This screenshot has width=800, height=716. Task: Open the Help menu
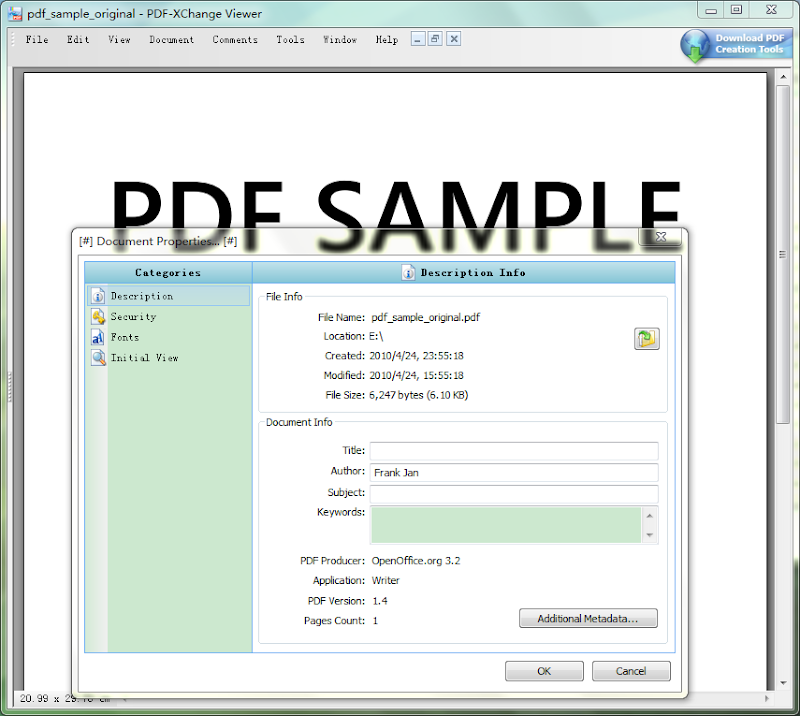[387, 39]
